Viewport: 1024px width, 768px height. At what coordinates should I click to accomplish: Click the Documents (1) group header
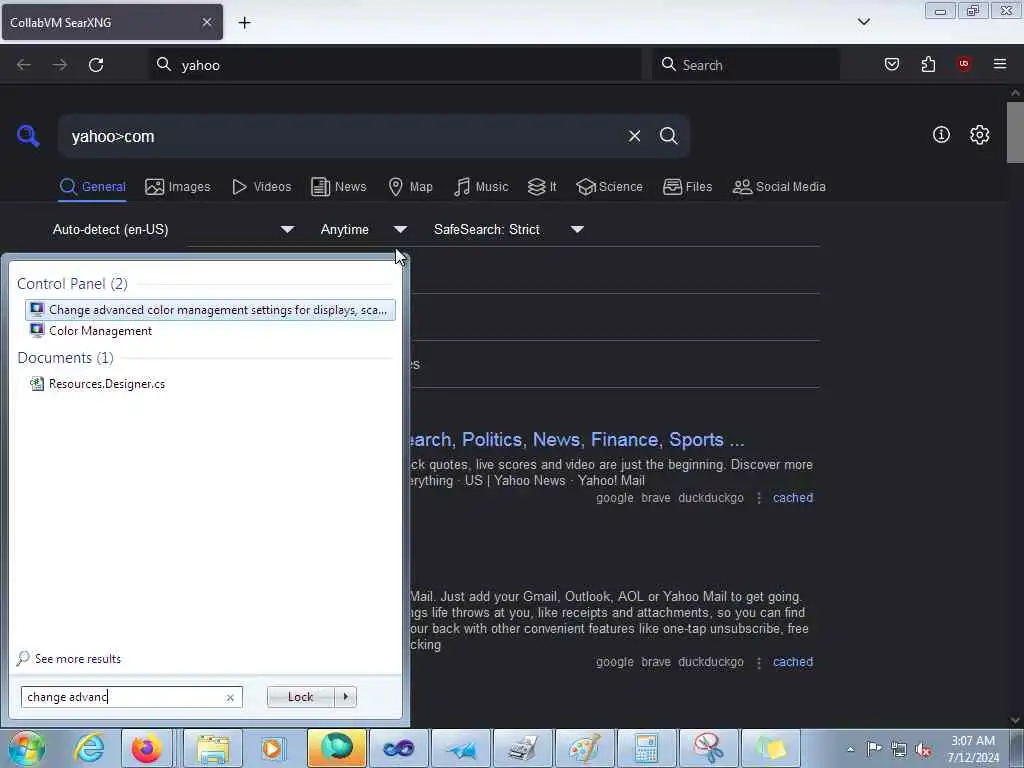tap(65, 357)
